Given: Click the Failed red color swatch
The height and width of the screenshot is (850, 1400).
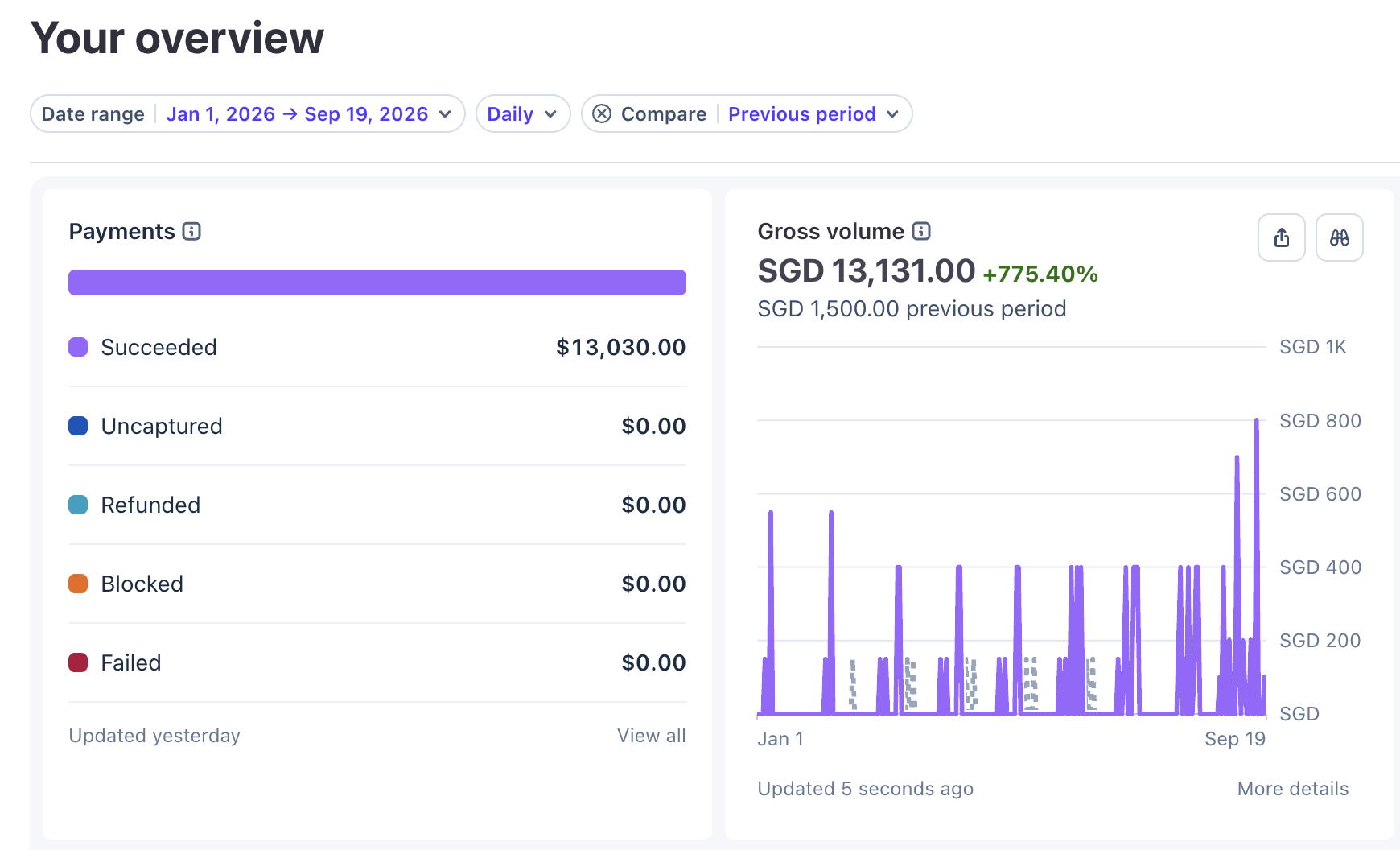Looking at the screenshot, I should [78, 662].
